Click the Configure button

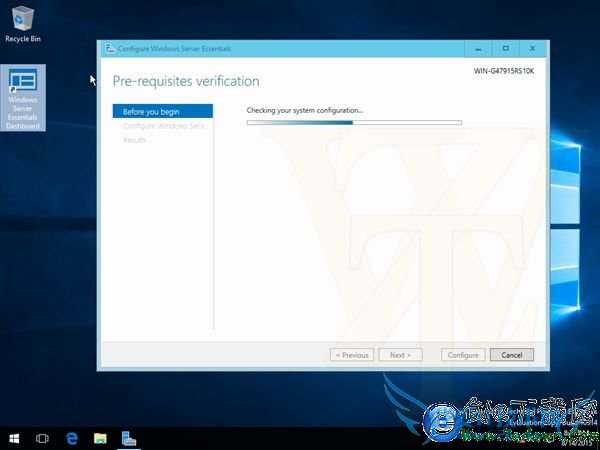point(463,355)
